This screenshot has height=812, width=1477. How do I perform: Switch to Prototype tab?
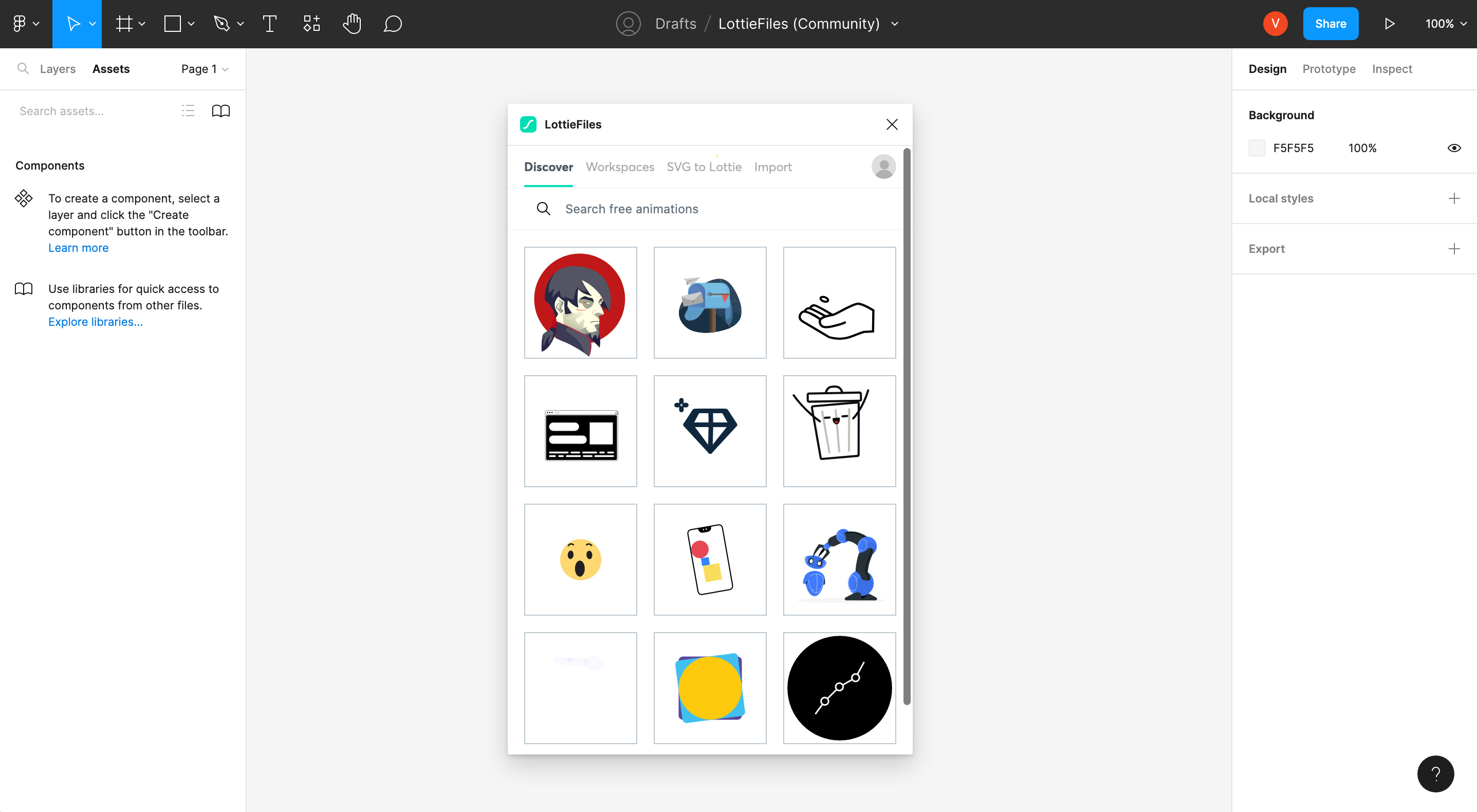pyautogui.click(x=1329, y=68)
